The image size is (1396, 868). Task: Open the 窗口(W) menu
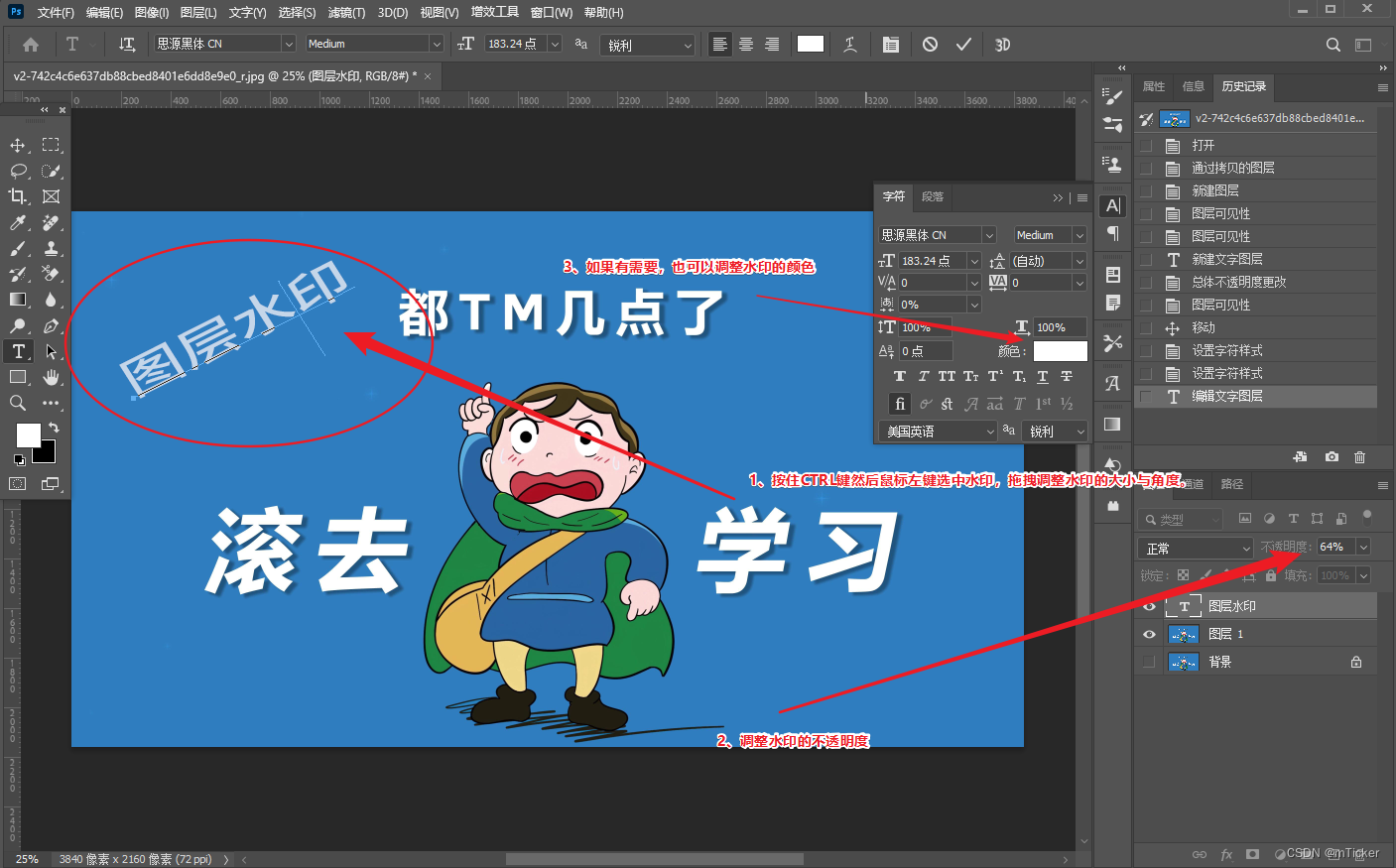point(552,13)
